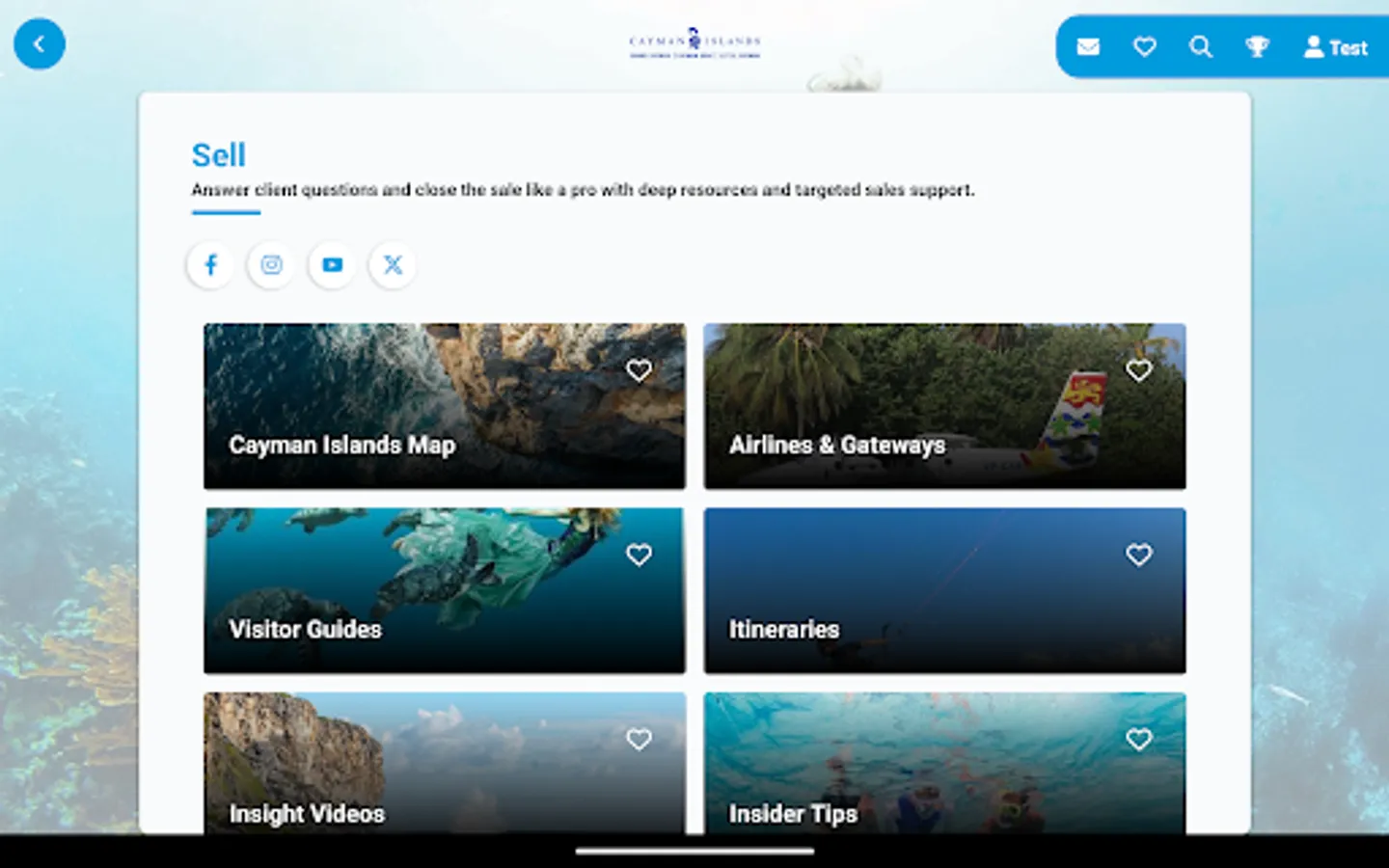1389x868 pixels.
Task: Click the Sell page heading
Action: [219, 155]
